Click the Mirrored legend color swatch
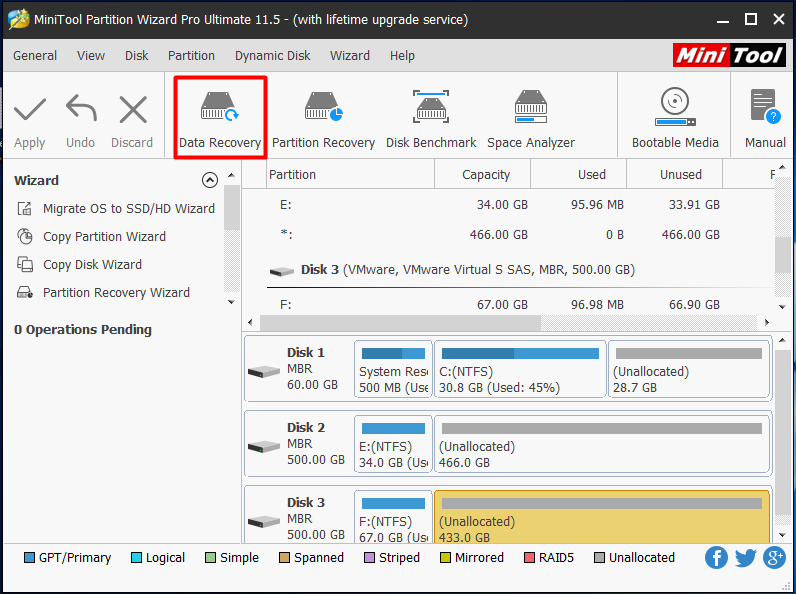Screen dimensions: 796x594 [445, 557]
